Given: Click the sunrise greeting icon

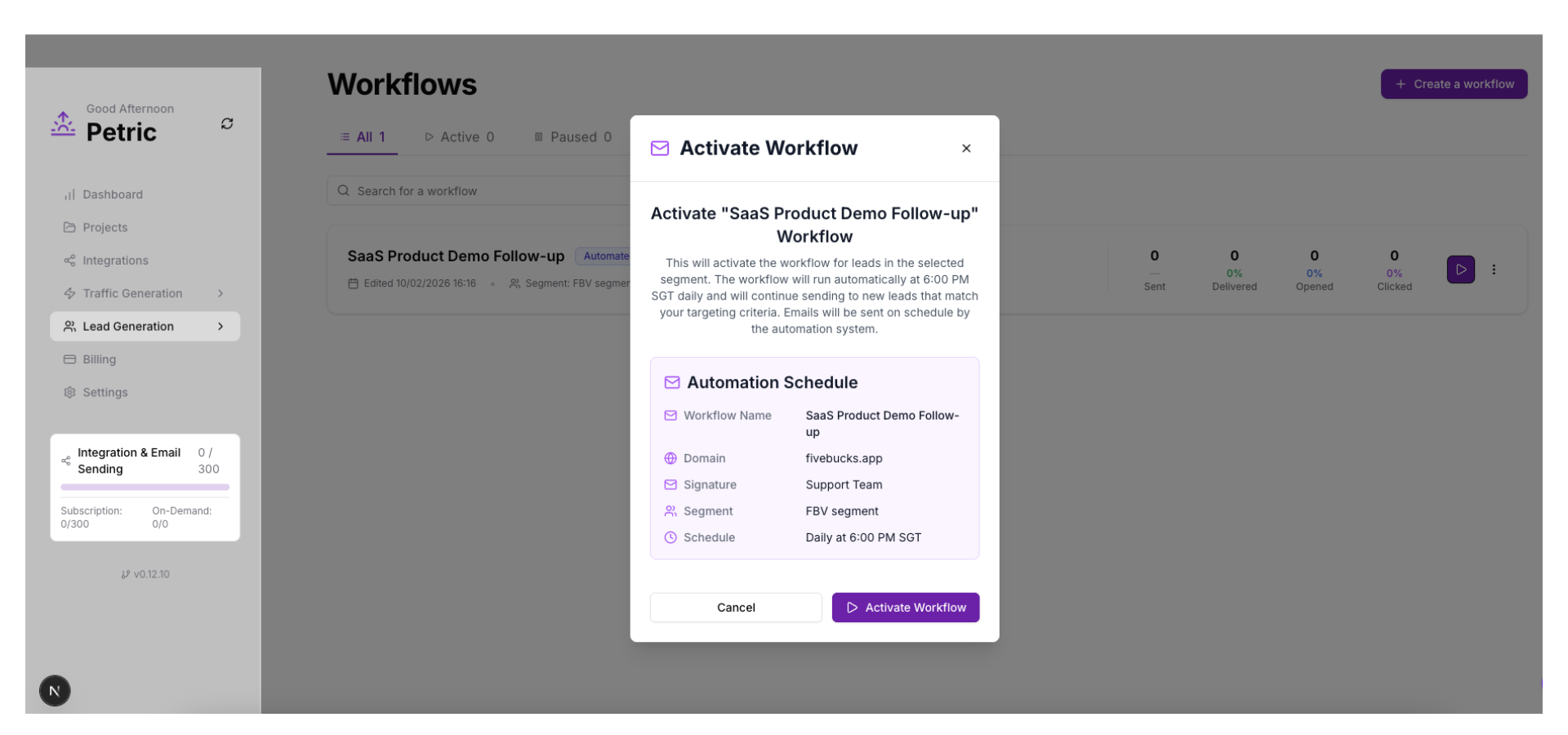Looking at the screenshot, I should pos(63,123).
